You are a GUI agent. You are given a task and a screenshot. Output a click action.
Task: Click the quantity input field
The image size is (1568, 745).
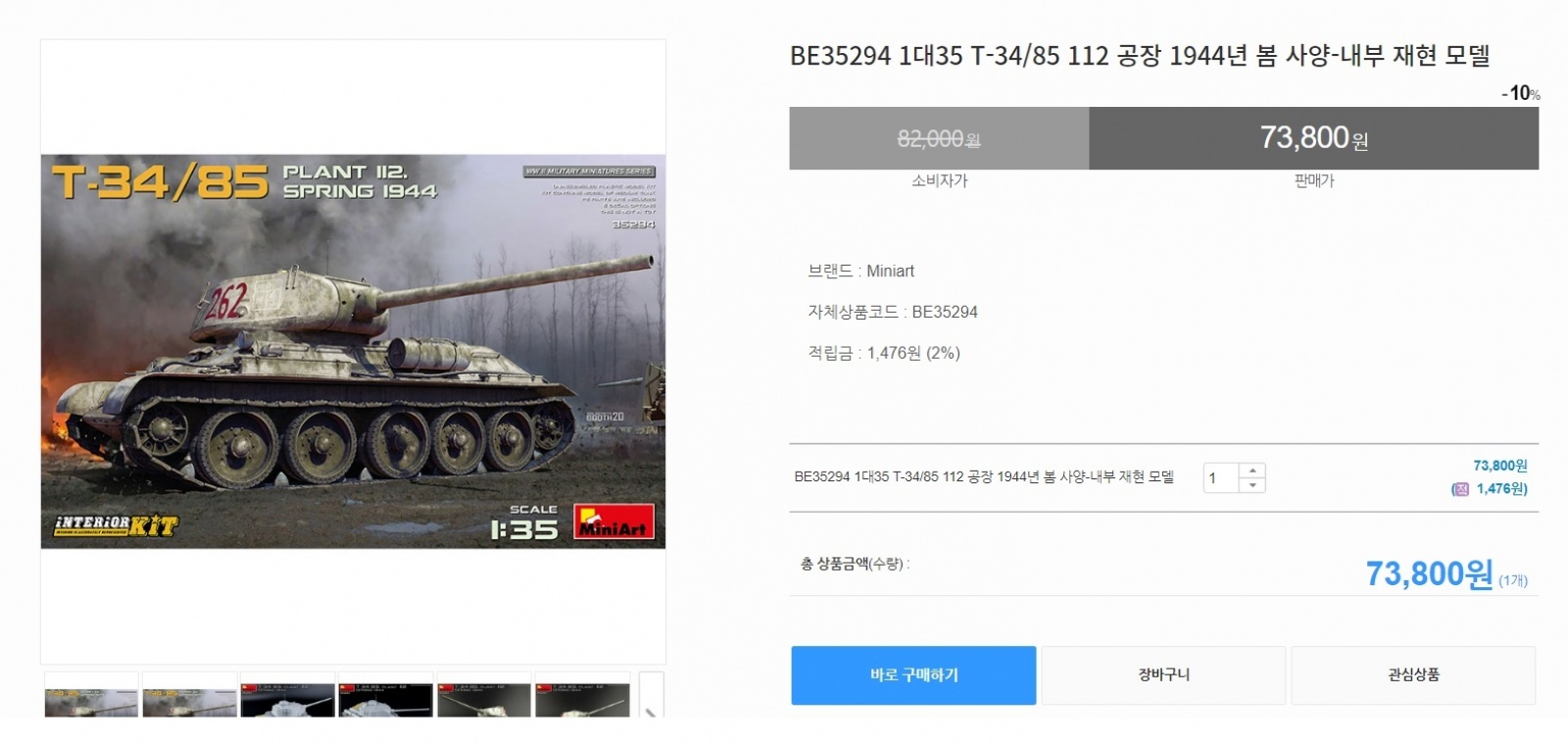(1221, 478)
